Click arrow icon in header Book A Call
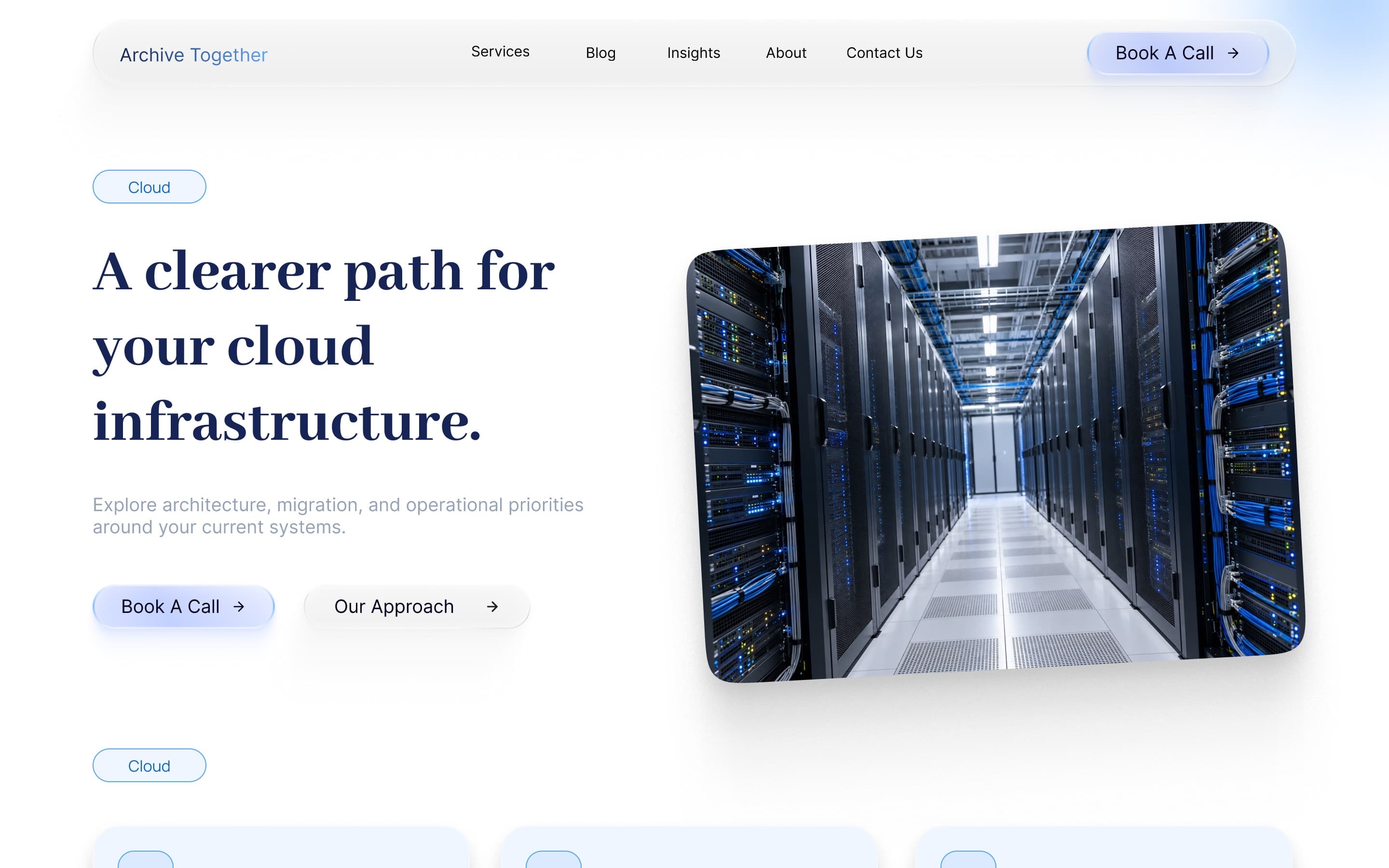This screenshot has height=868, width=1389. 1233,54
